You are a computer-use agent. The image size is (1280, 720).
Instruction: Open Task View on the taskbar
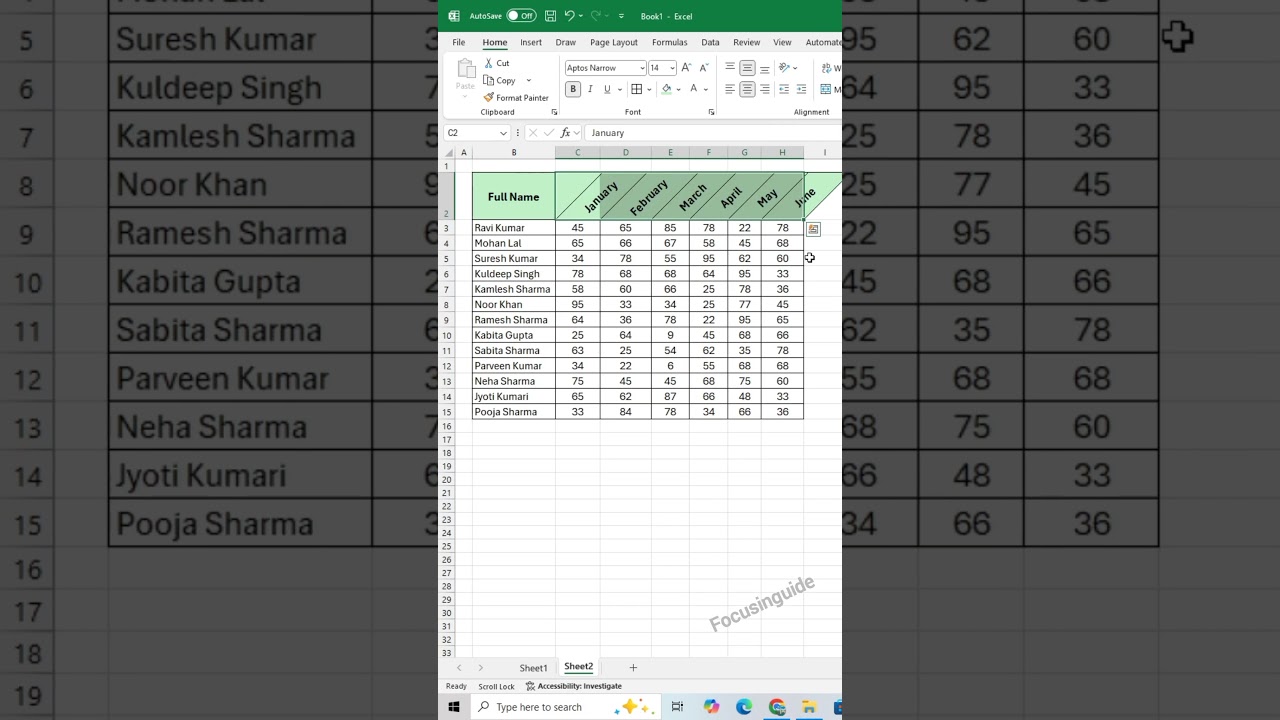pos(677,707)
